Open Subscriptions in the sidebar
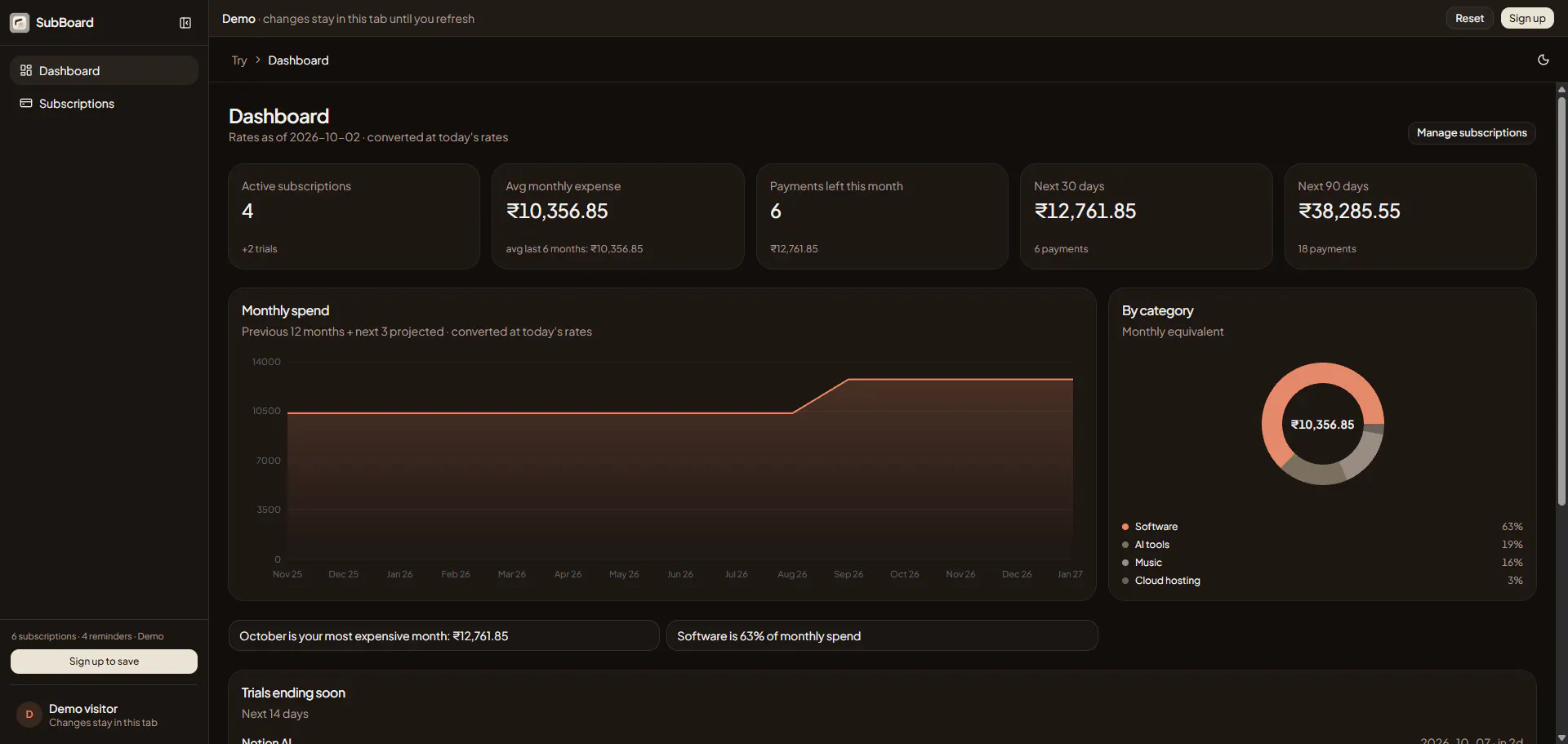The width and height of the screenshot is (1568, 744). [x=104, y=104]
